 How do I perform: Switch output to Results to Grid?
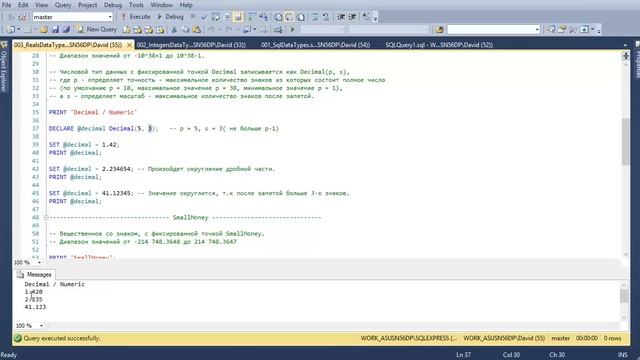pos(289,17)
